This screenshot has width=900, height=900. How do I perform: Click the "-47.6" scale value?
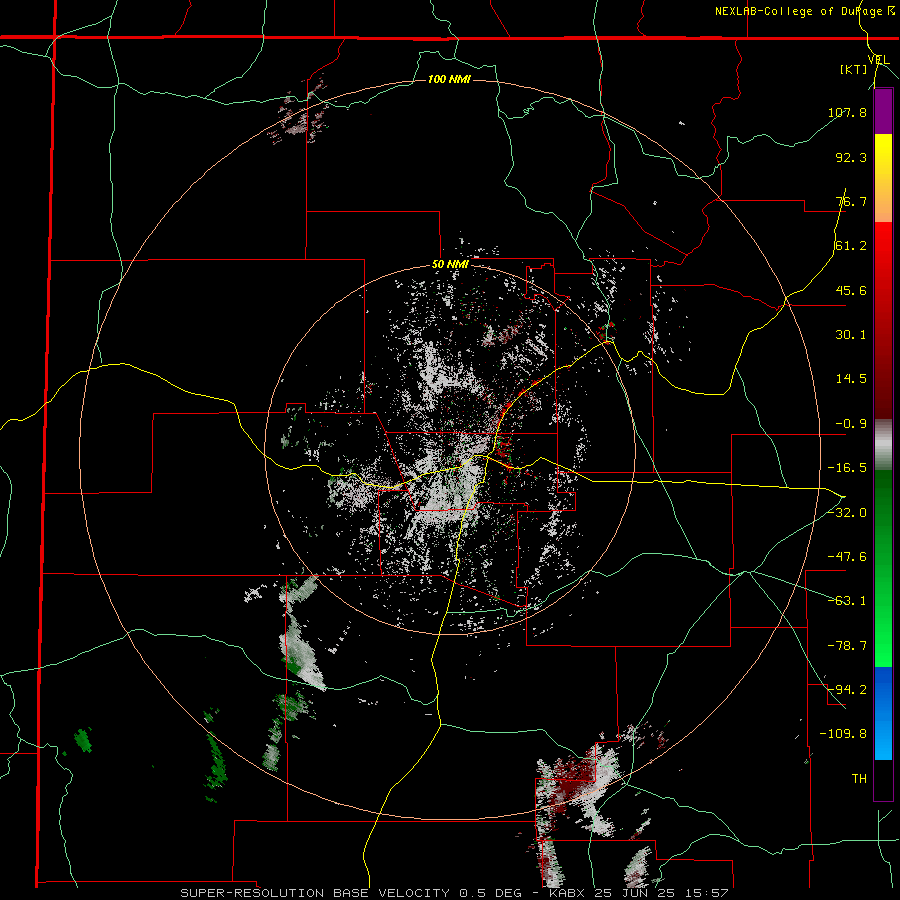pyautogui.click(x=847, y=557)
